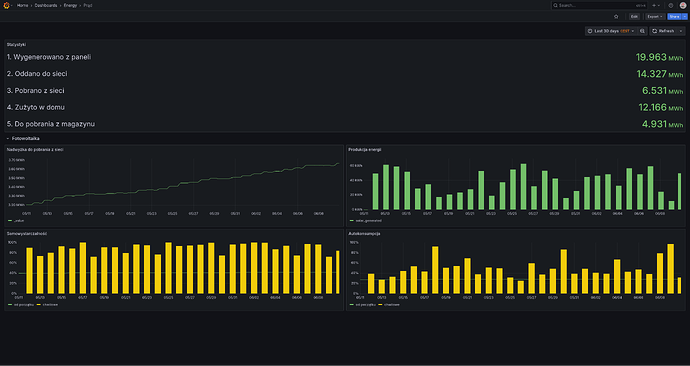The image size is (690, 366).
Task: Expand the refresh interval dropdown arrow
Action: (681, 31)
